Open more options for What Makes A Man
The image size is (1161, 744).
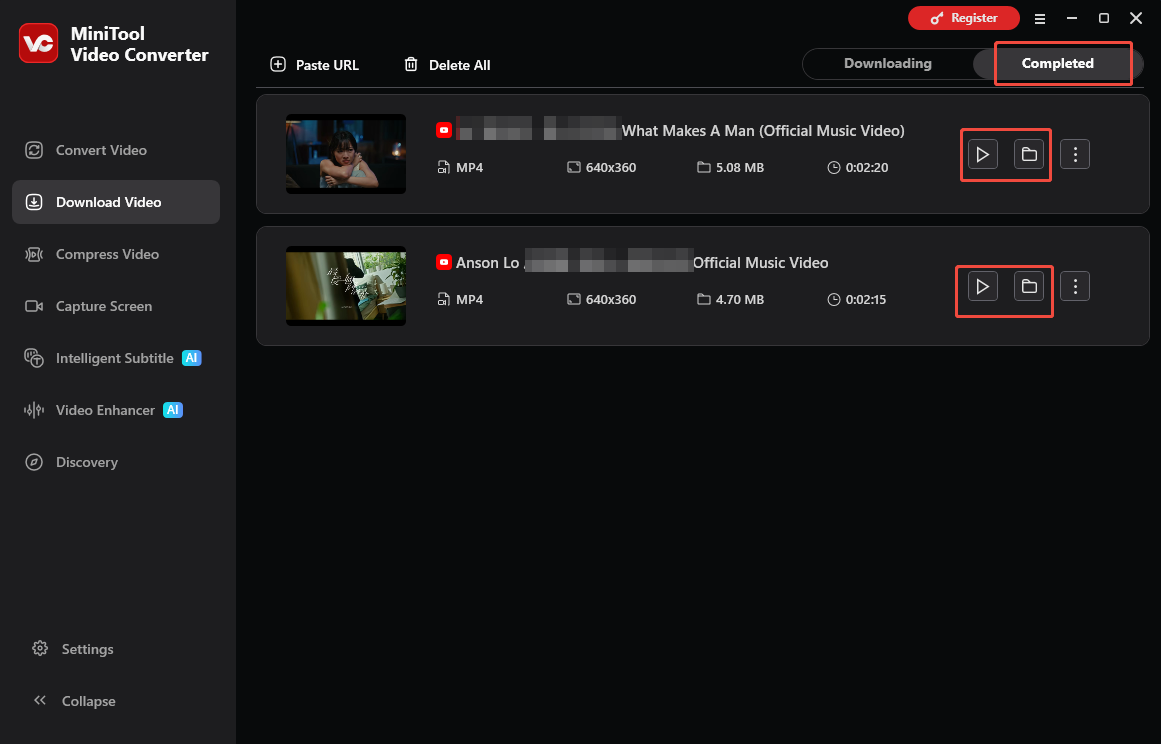tap(1075, 155)
